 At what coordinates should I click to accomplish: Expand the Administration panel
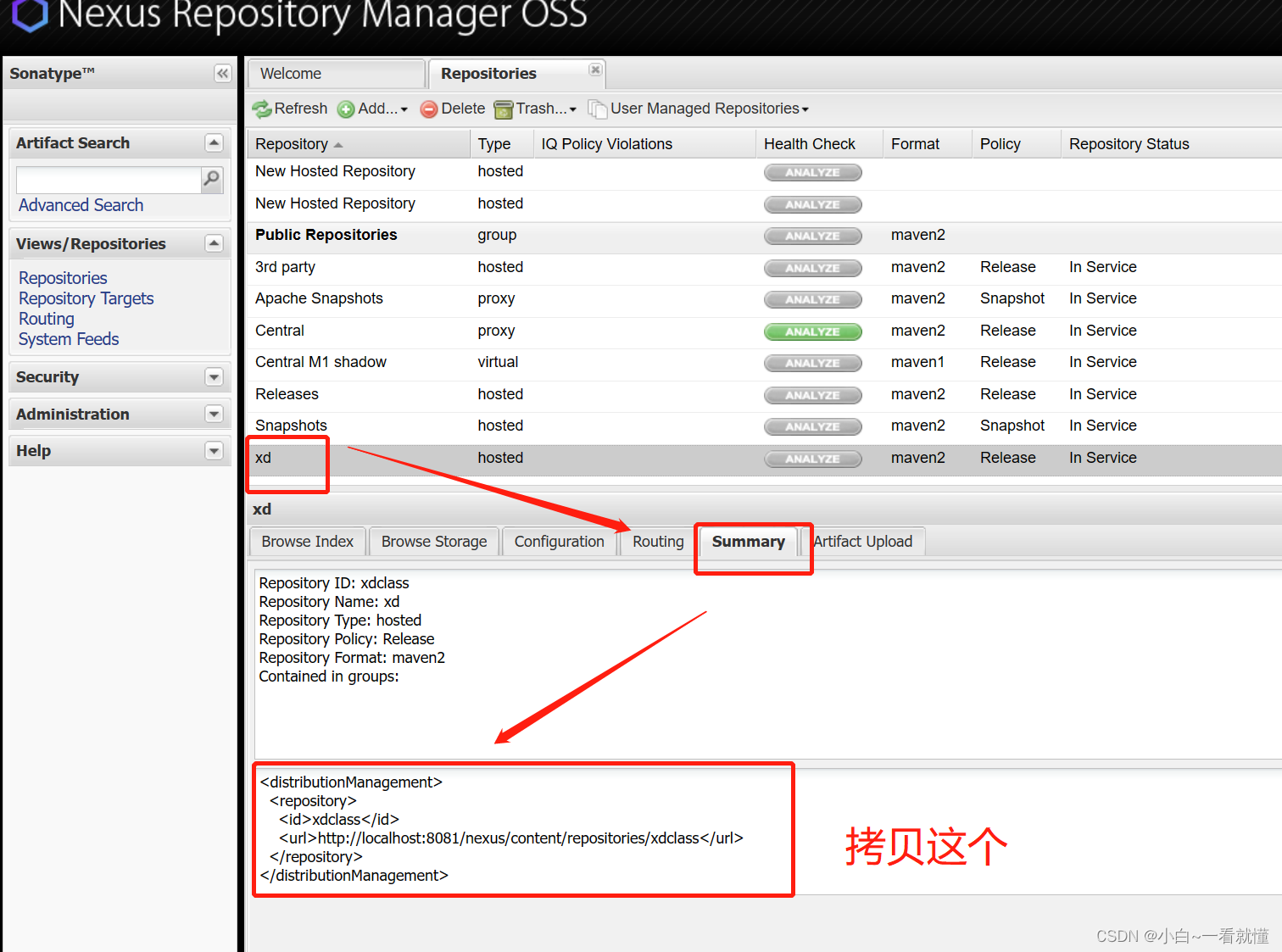214,415
